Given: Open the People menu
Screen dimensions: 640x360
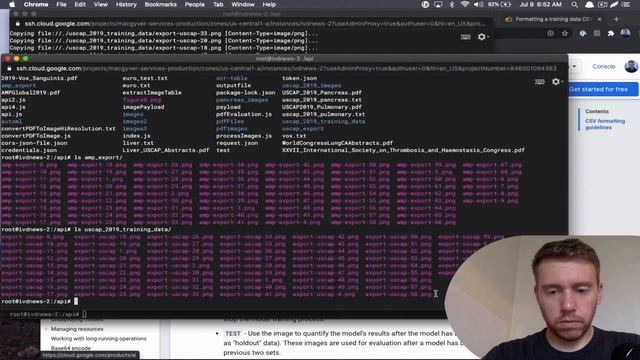Looking at the screenshot, I should pos(194,4).
